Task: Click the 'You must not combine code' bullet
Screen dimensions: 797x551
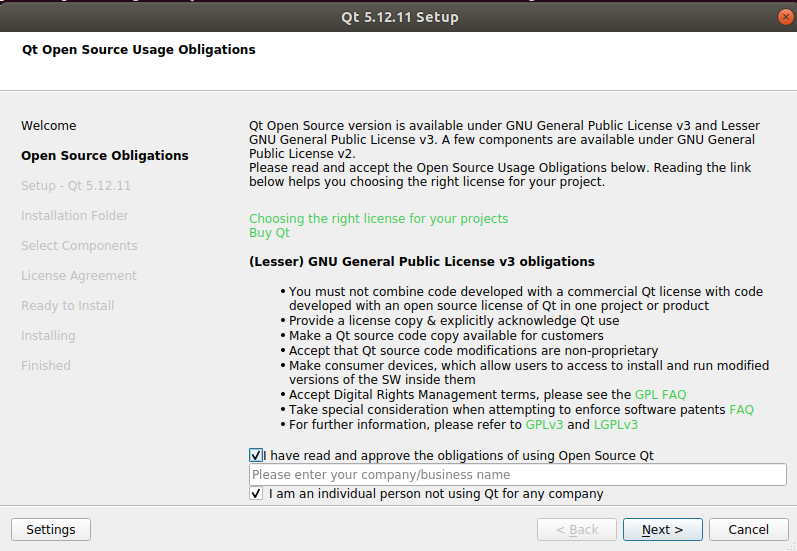Action: point(526,298)
